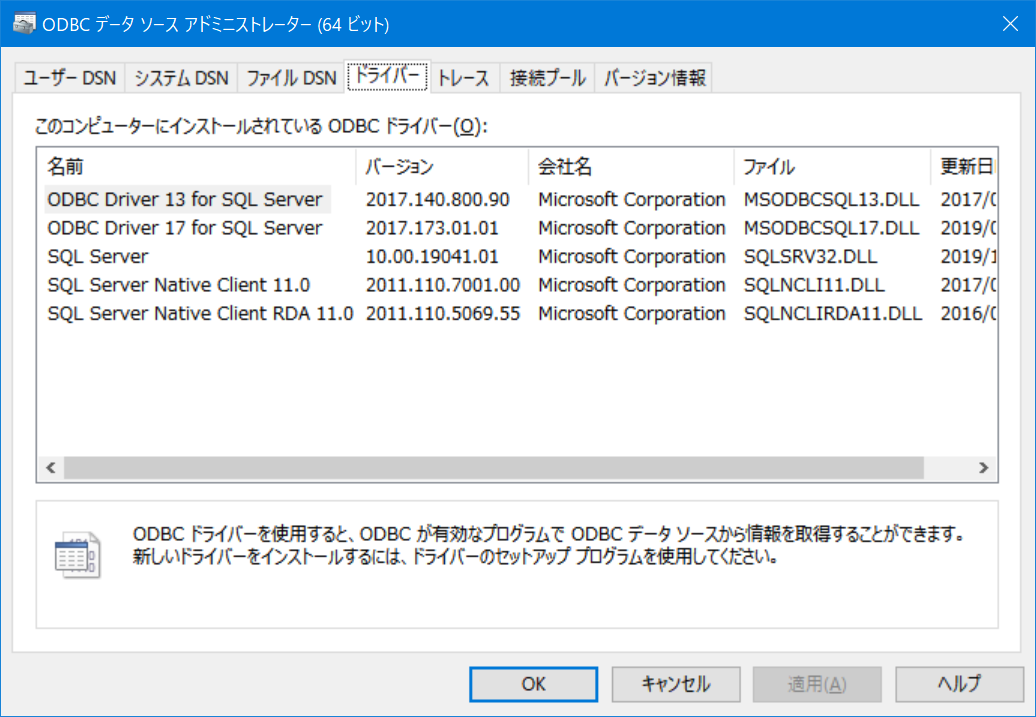Sort by the ファイル column header

(x=832, y=167)
